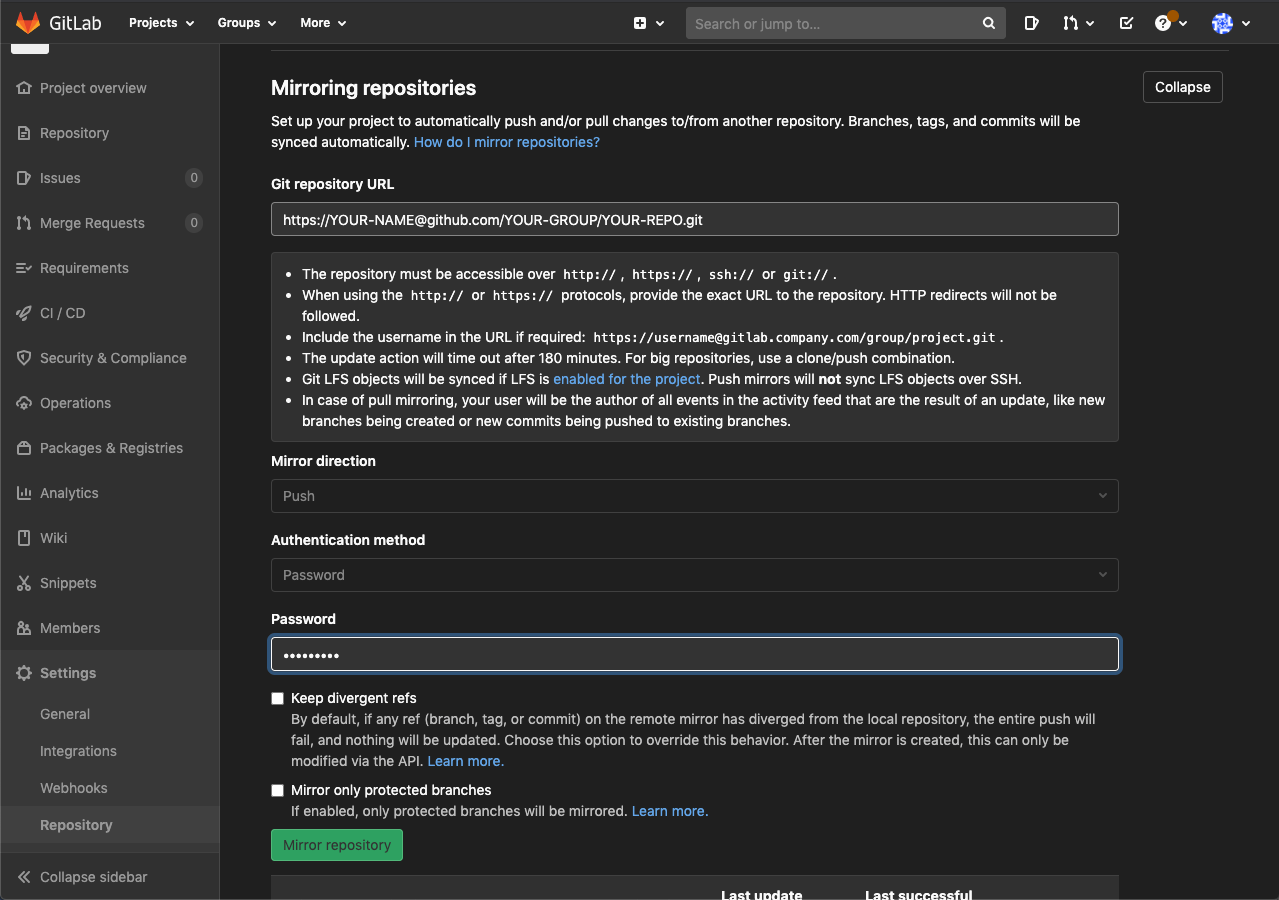This screenshot has height=900, width=1279.
Task: Open the Merge requests icon in top bar
Action: pos(1071,23)
